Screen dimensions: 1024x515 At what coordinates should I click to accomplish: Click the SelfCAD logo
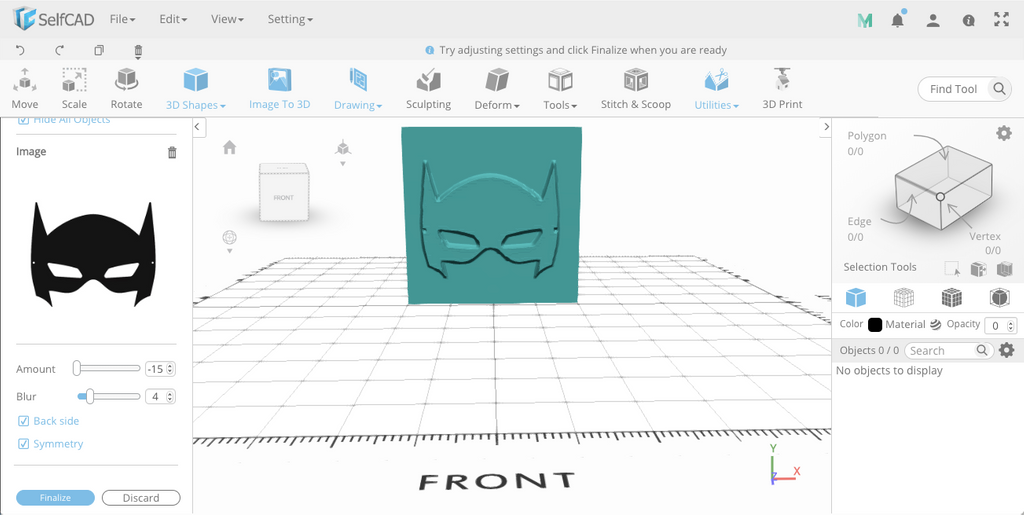tap(54, 19)
